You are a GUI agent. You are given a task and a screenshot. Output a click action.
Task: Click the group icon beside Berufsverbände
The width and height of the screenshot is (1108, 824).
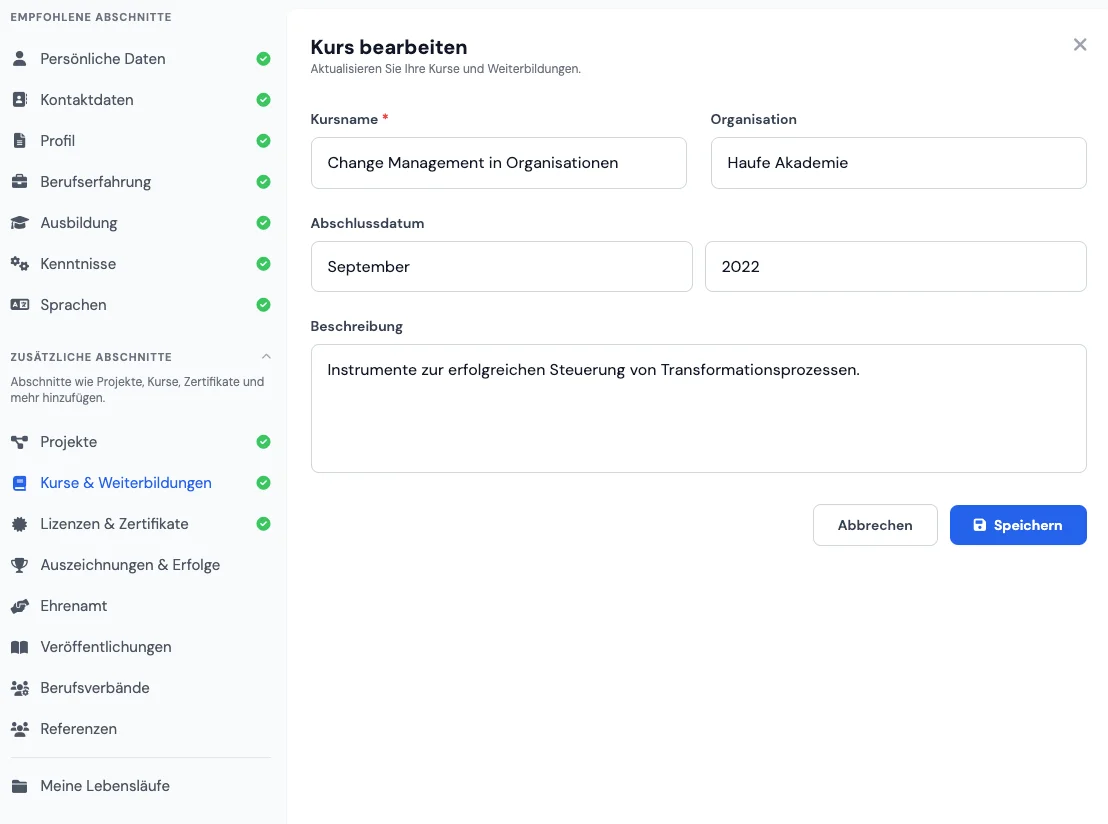(20, 688)
